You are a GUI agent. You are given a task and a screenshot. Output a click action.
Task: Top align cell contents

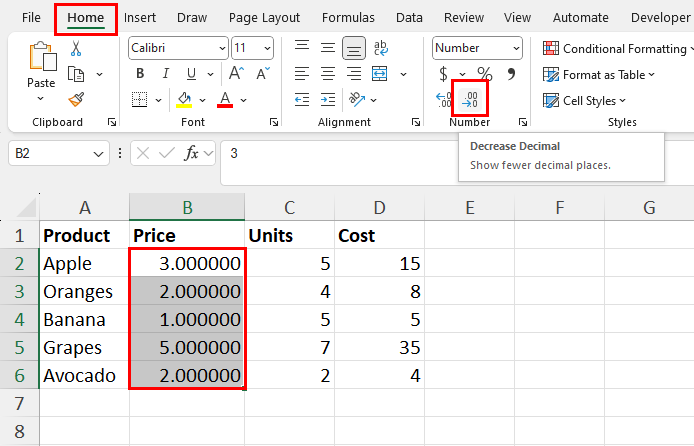[x=302, y=48]
